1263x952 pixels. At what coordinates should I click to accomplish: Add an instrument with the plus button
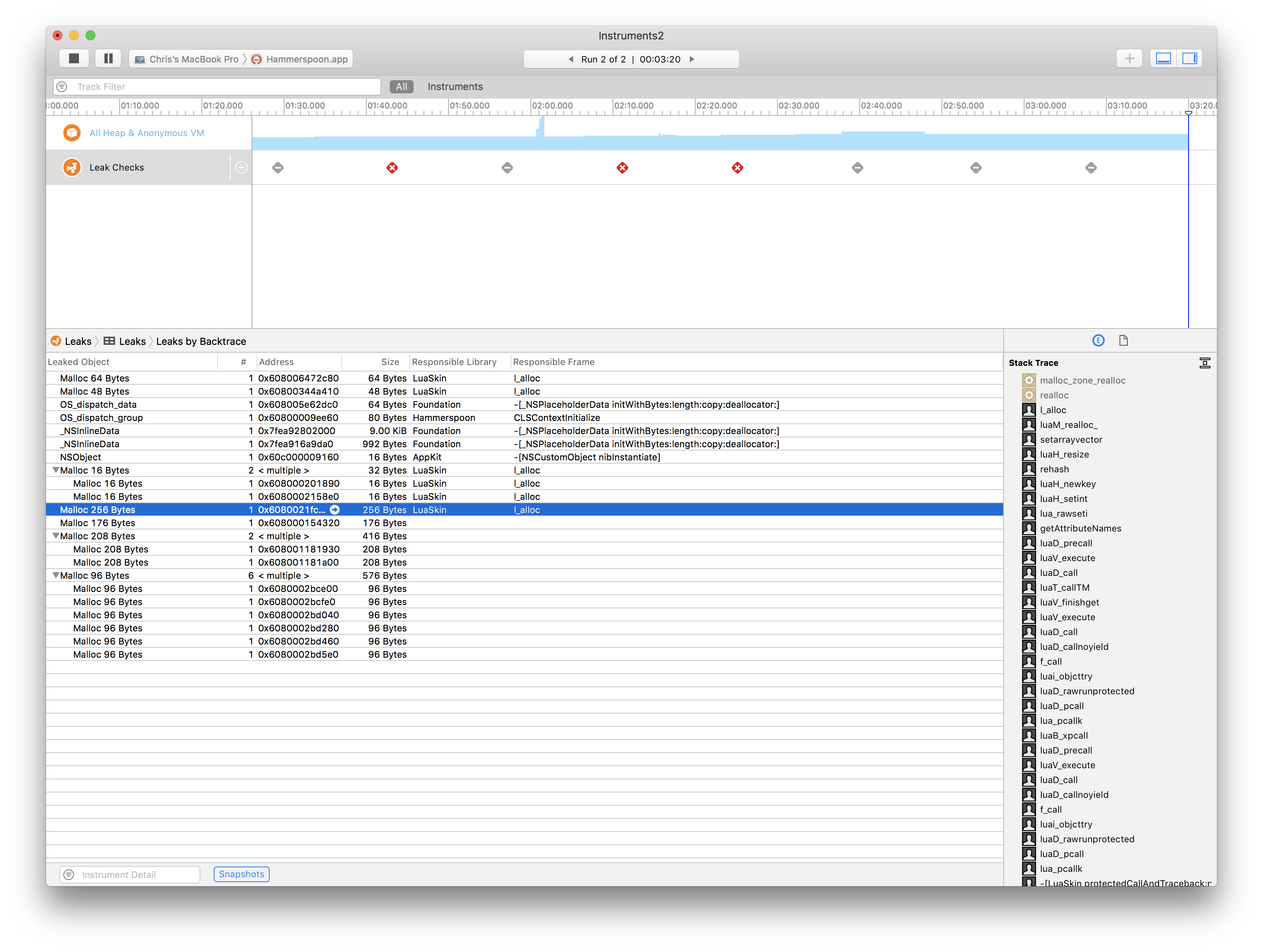[1129, 59]
